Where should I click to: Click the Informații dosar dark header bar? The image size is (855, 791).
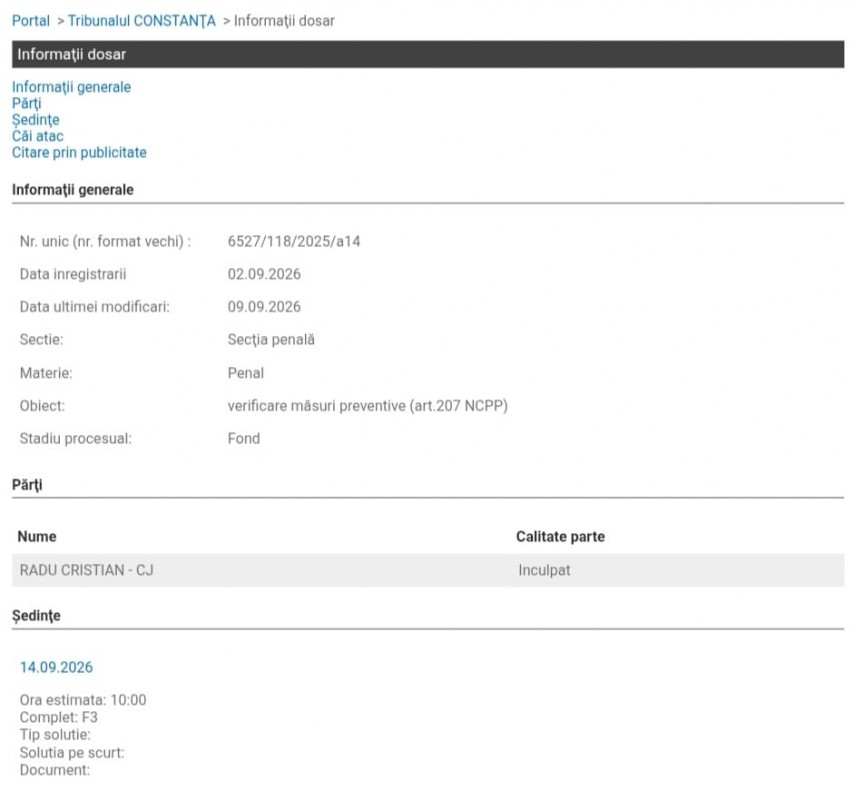(x=428, y=54)
